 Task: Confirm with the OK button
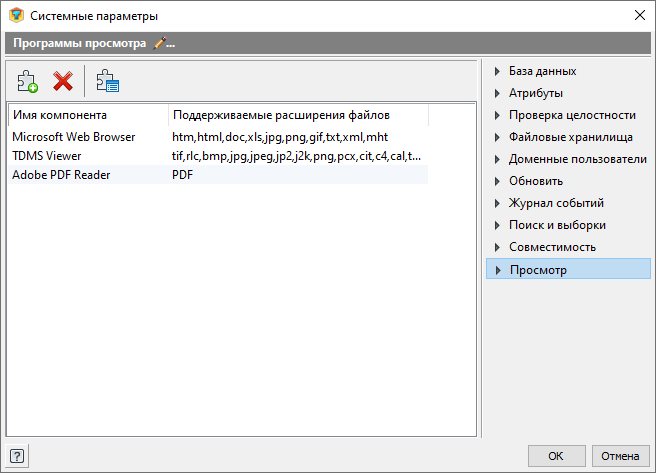(x=556, y=456)
